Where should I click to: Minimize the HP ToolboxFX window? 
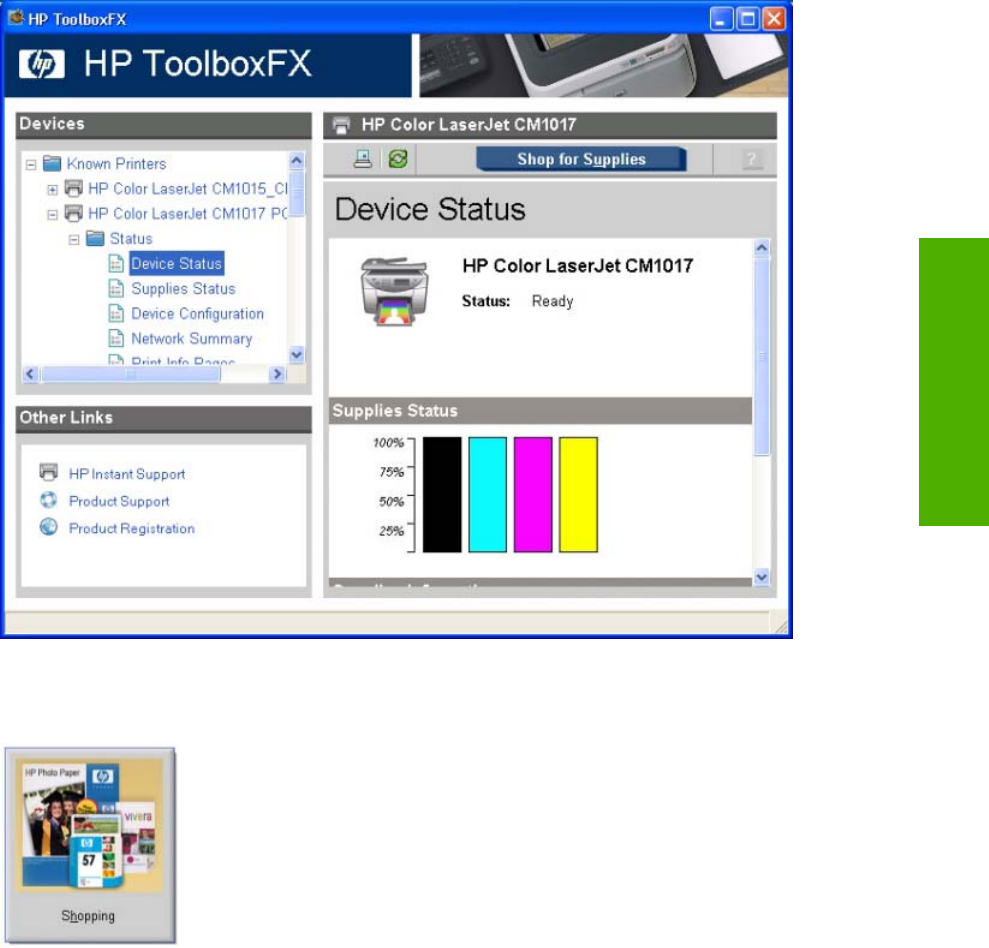pos(721,19)
